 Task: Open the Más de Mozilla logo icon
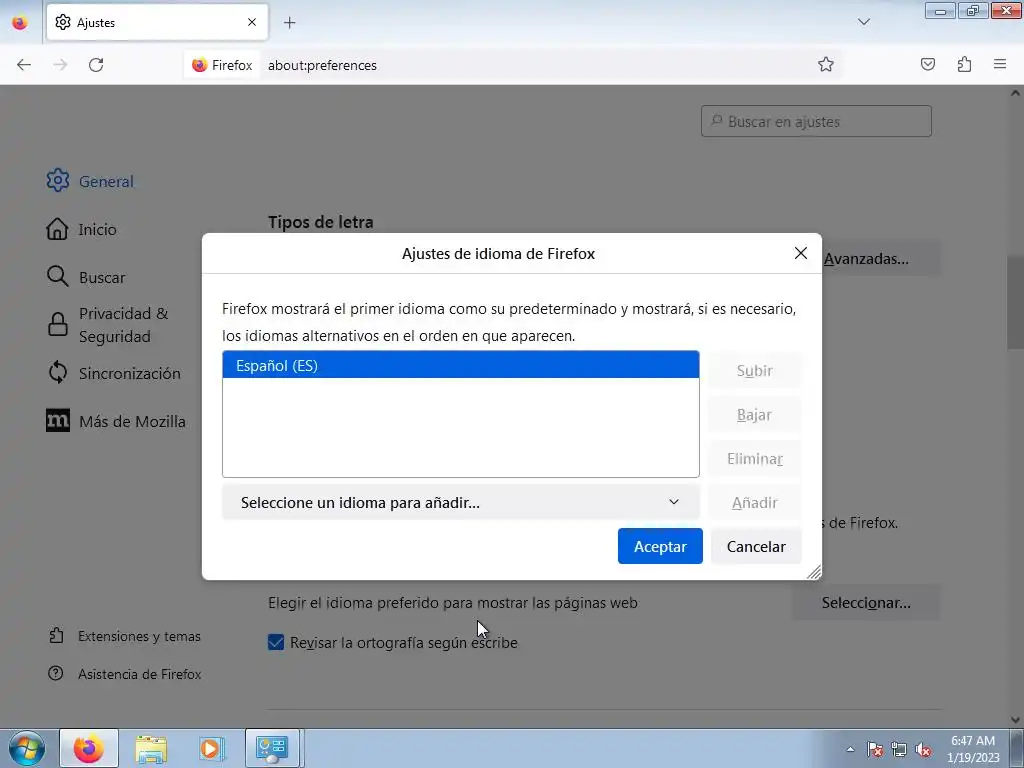tap(57, 421)
